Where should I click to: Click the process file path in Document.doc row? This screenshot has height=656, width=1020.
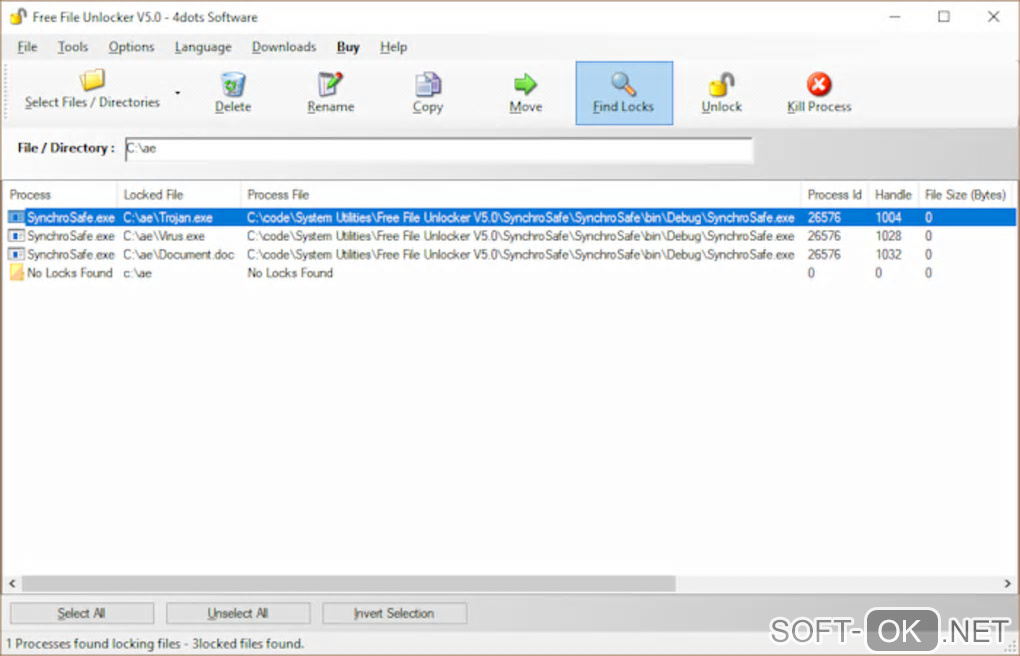click(520, 254)
